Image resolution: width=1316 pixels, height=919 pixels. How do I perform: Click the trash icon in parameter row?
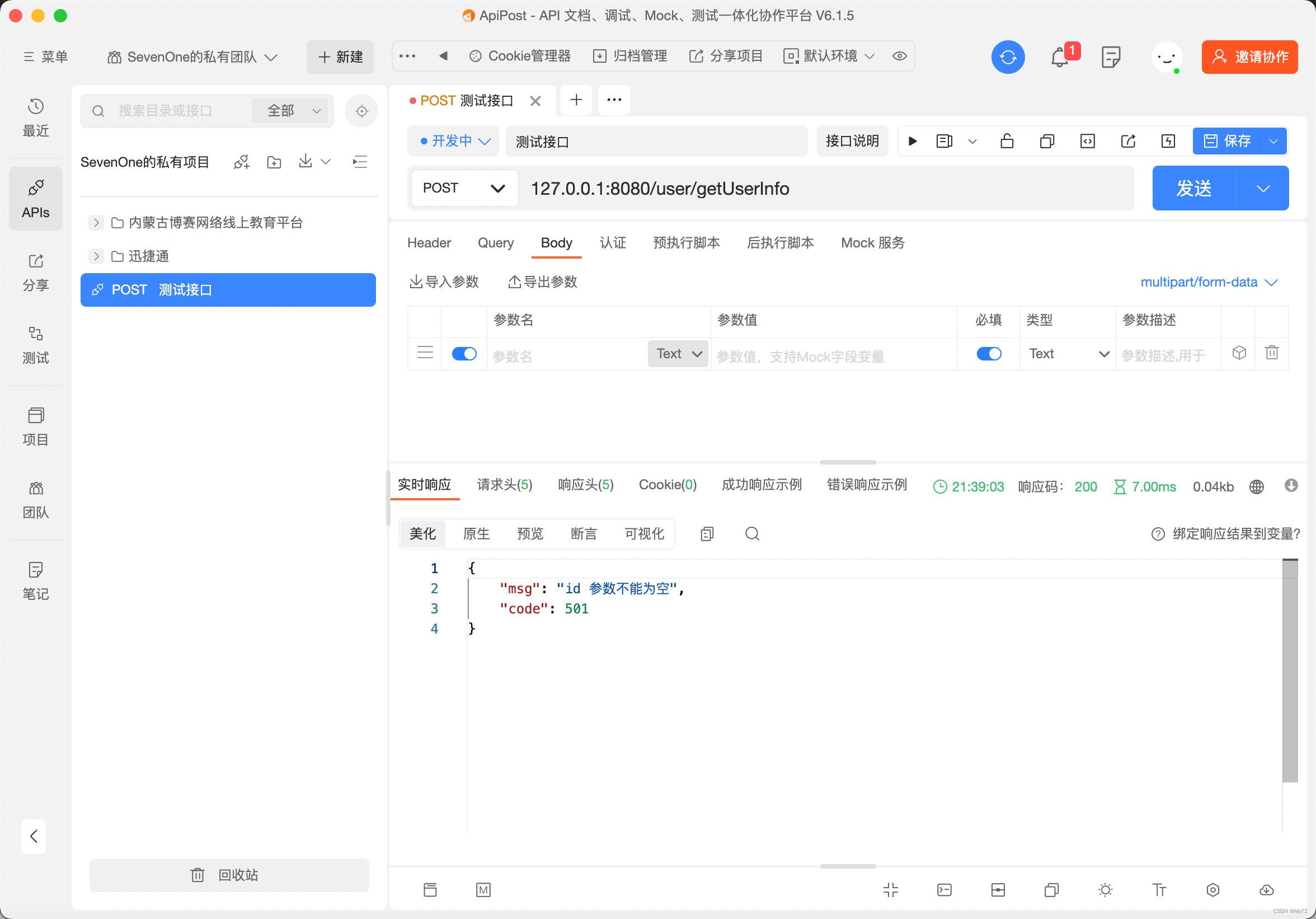tap(1271, 353)
